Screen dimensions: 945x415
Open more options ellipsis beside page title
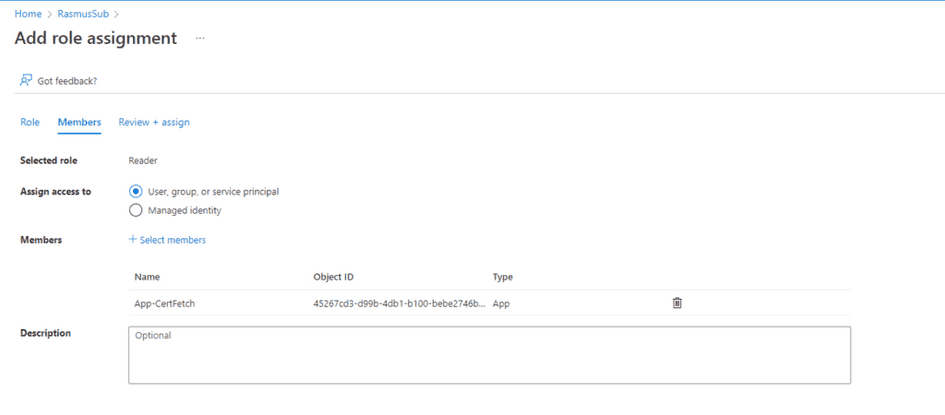tap(200, 39)
